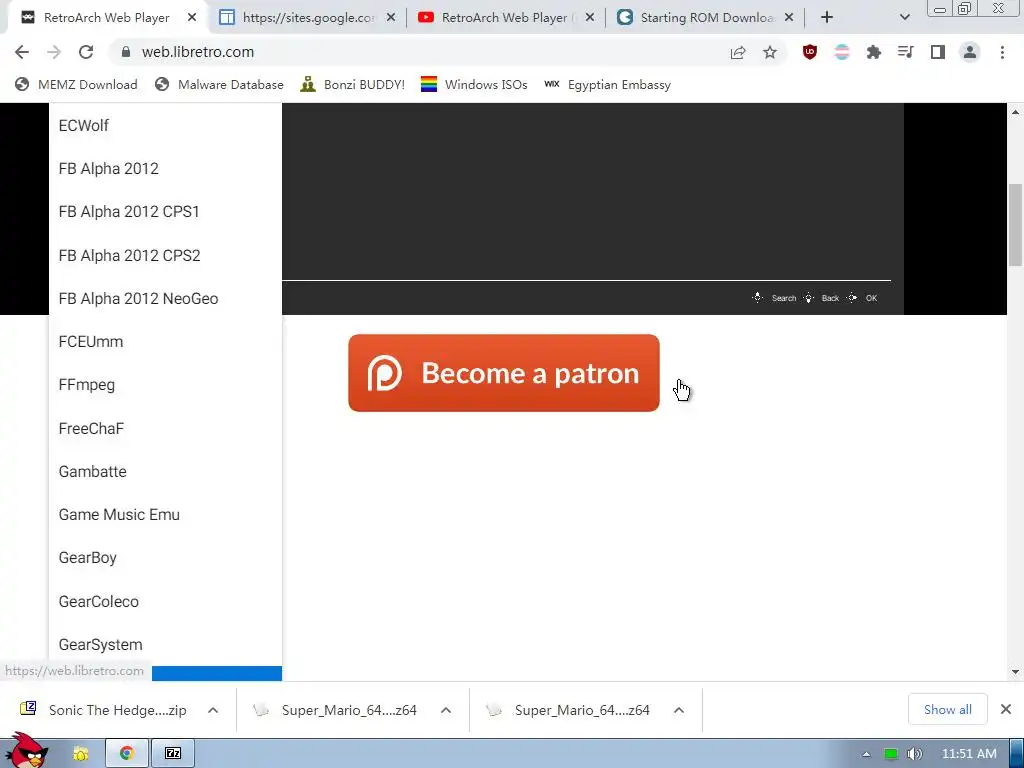The width and height of the screenshot is (1024, 768).
Task: Open the media controls icon
Action: point(906,52)
